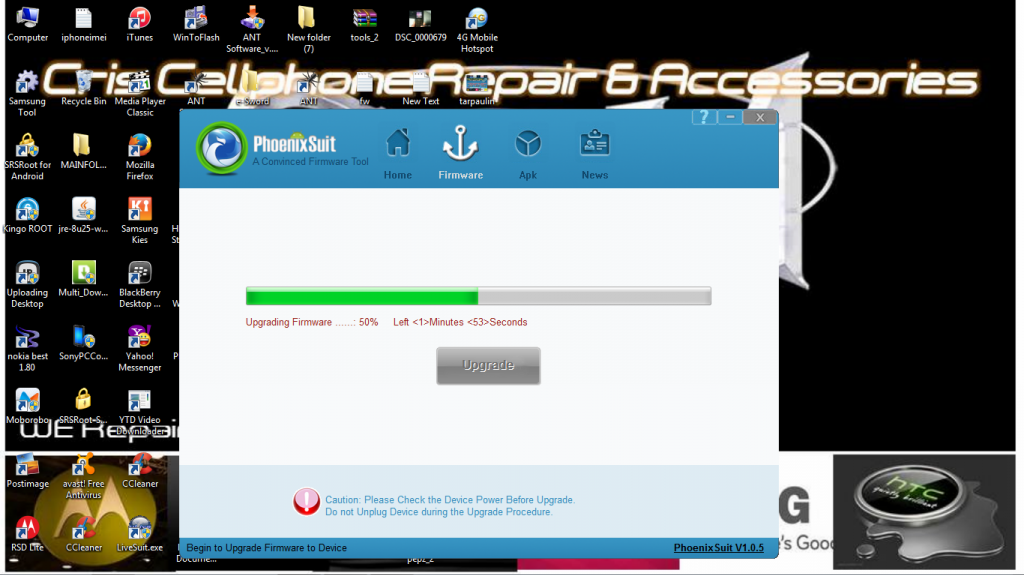Viewport: 1024px width, 575px height.
Task: Click the red caution warning icon
Action: click(306, 502)
